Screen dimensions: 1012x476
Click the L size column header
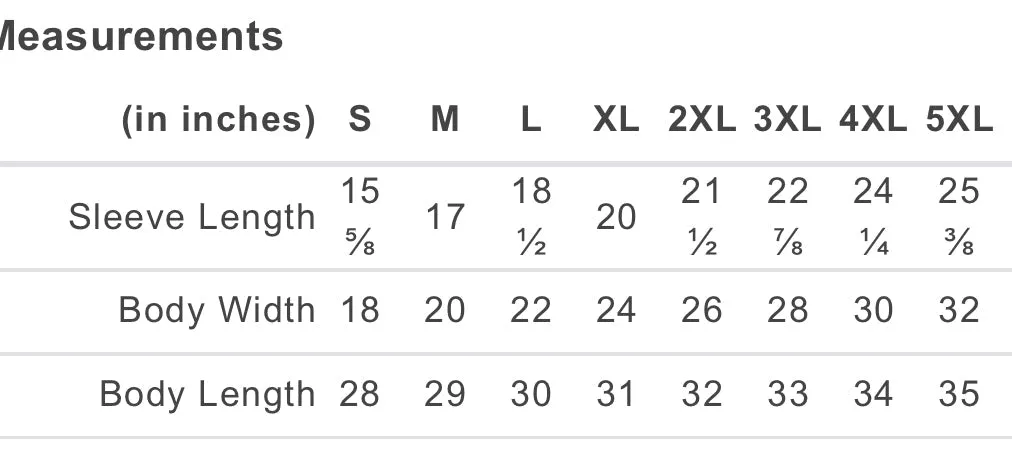[x=531, y=119]
